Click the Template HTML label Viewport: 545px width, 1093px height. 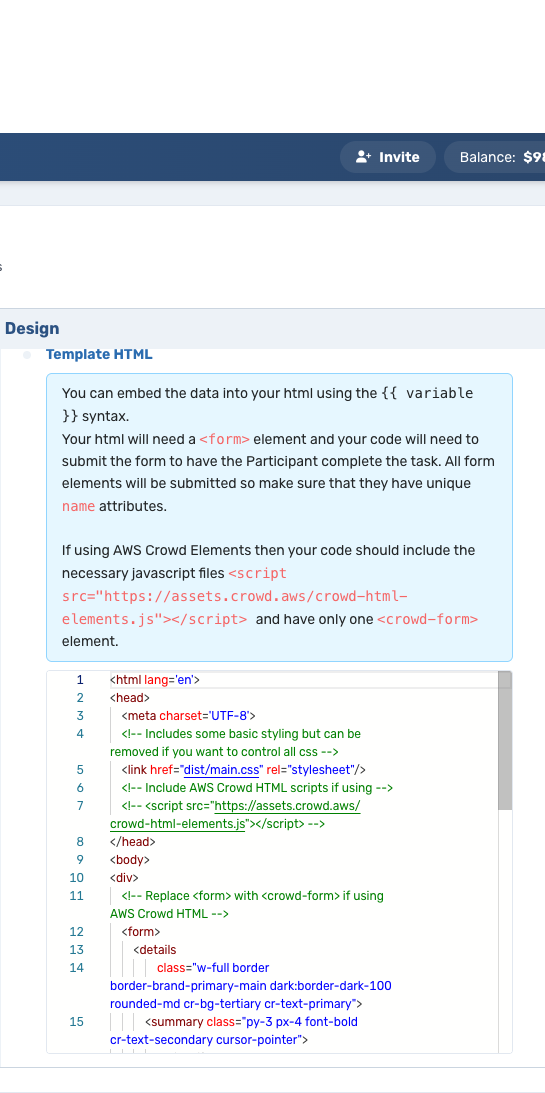click(99, 354)
